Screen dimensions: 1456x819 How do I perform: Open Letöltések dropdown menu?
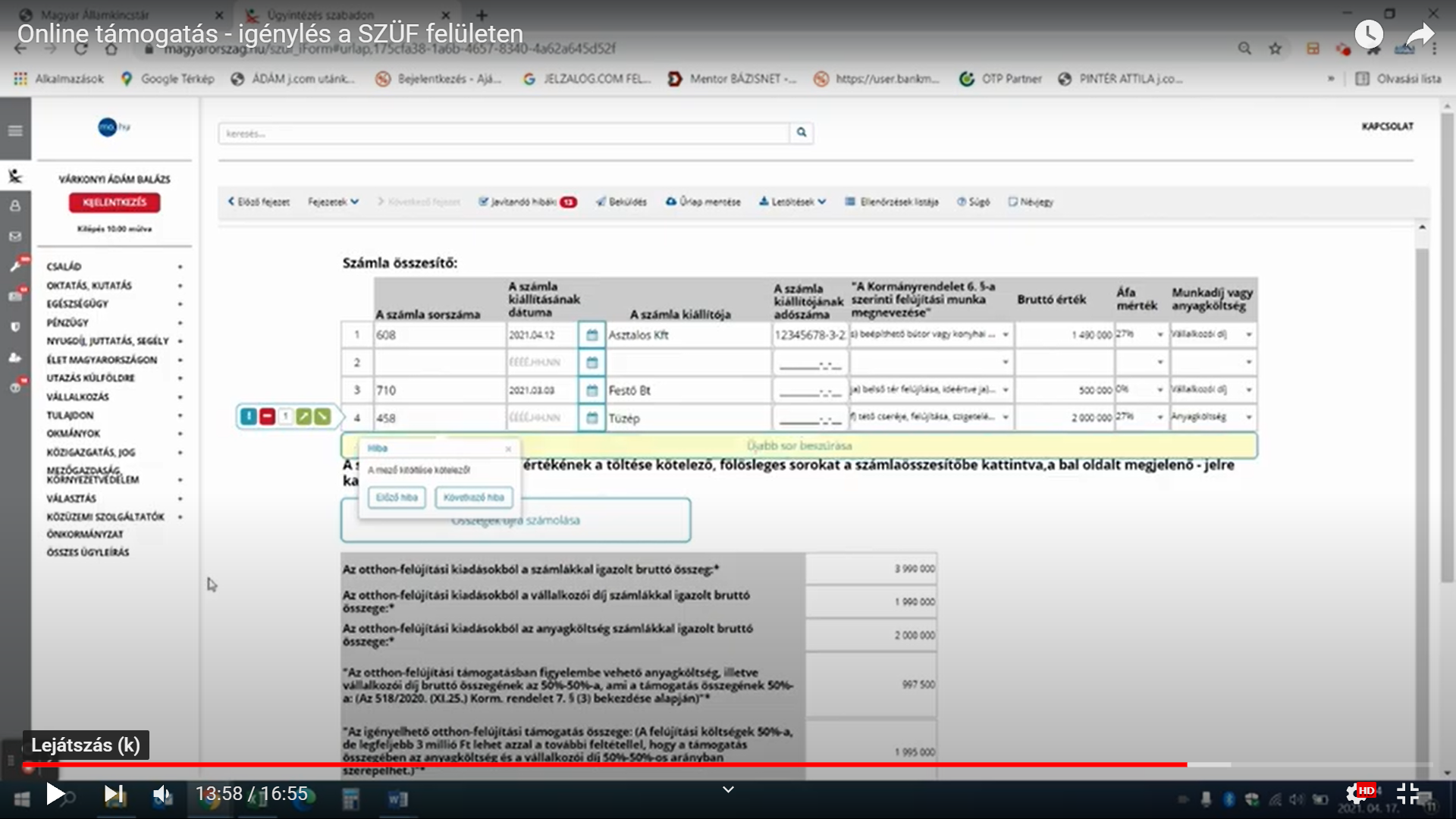(x=792, y=202)
